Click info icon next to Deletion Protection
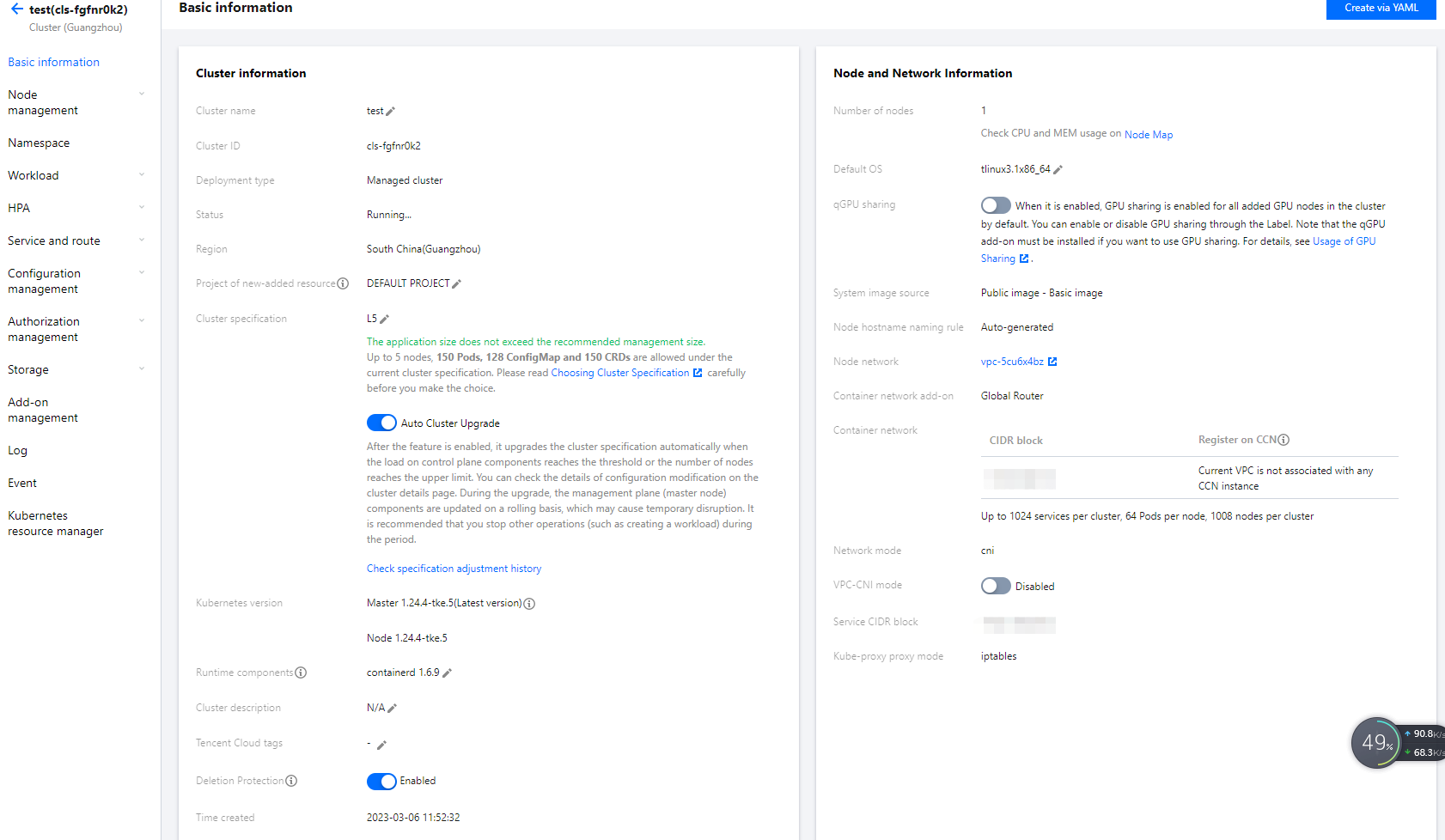This screenshot has width=1445, height=840. pos(291,781)
